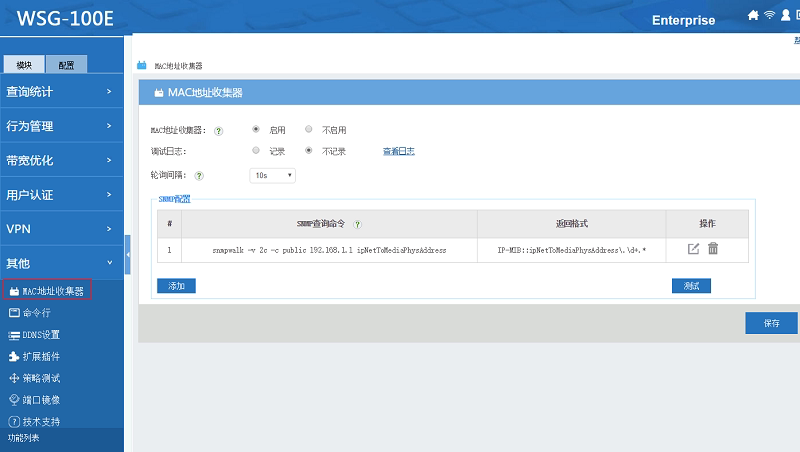Image resolution: width=800 pixels, height=452 pixels.
Task: Expand the VPN menu section
Action: pos(62,229)
